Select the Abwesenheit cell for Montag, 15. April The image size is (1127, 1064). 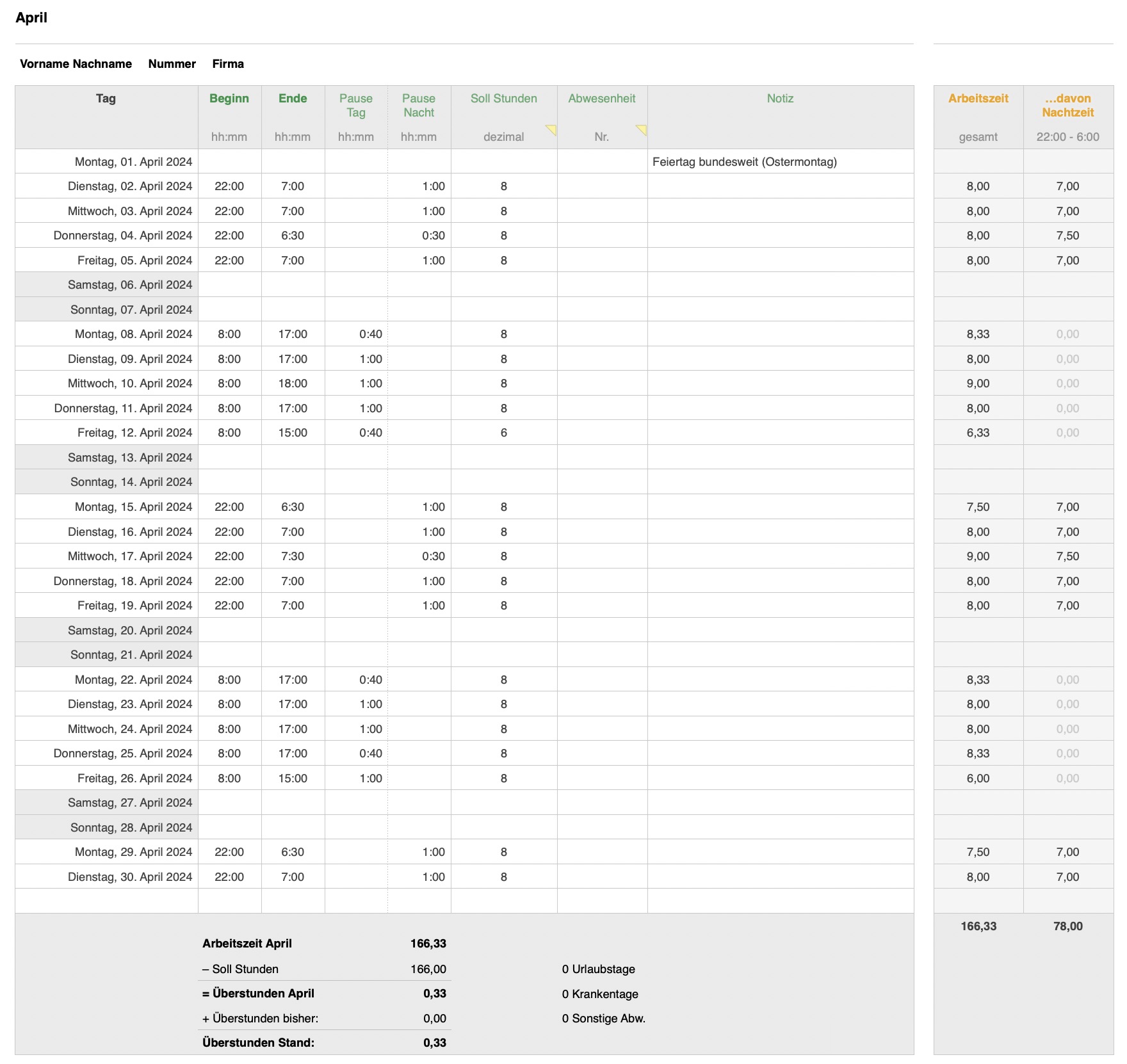pyautogui.click(x=602, y=507)
